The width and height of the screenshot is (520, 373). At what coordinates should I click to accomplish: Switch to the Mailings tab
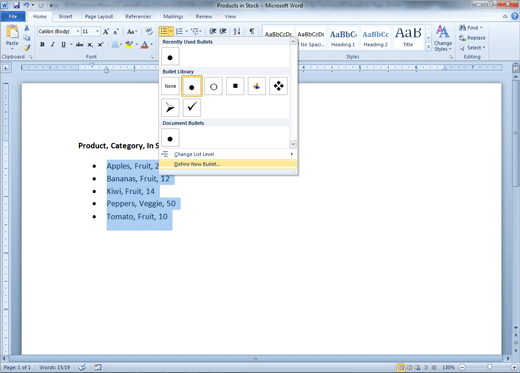[173, 16]
